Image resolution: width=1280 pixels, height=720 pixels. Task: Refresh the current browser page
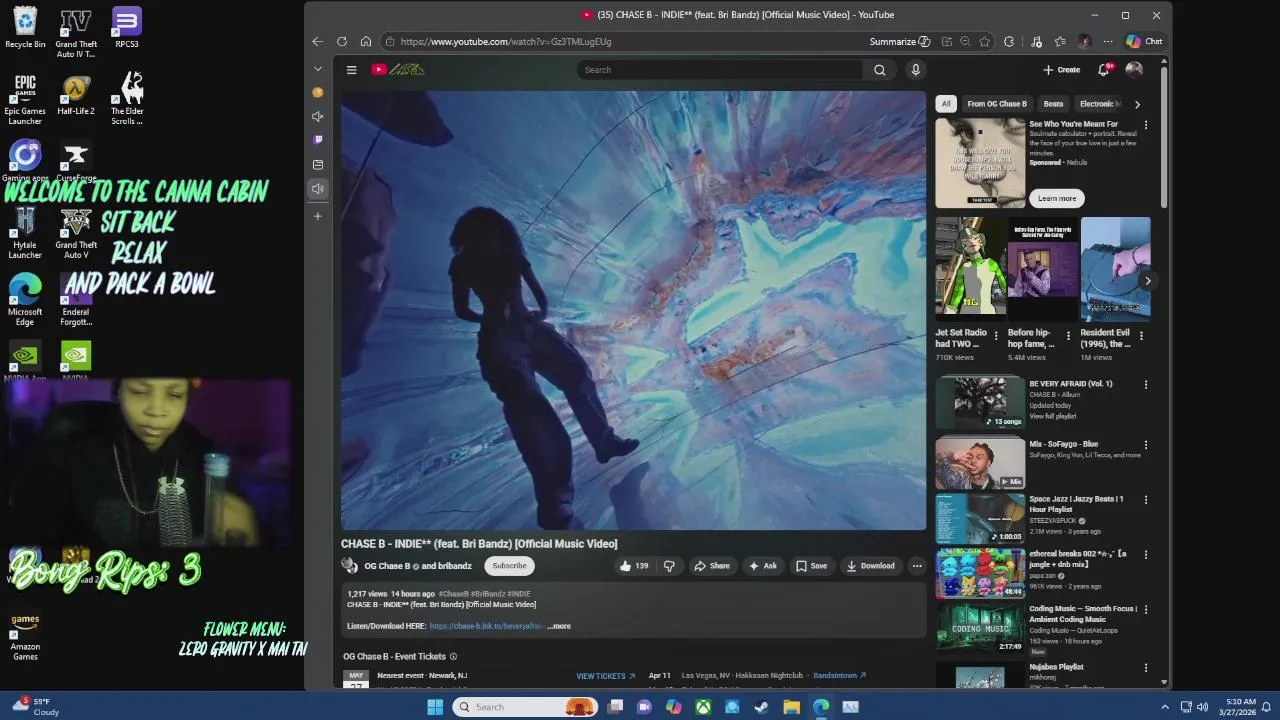pos(342,42)
